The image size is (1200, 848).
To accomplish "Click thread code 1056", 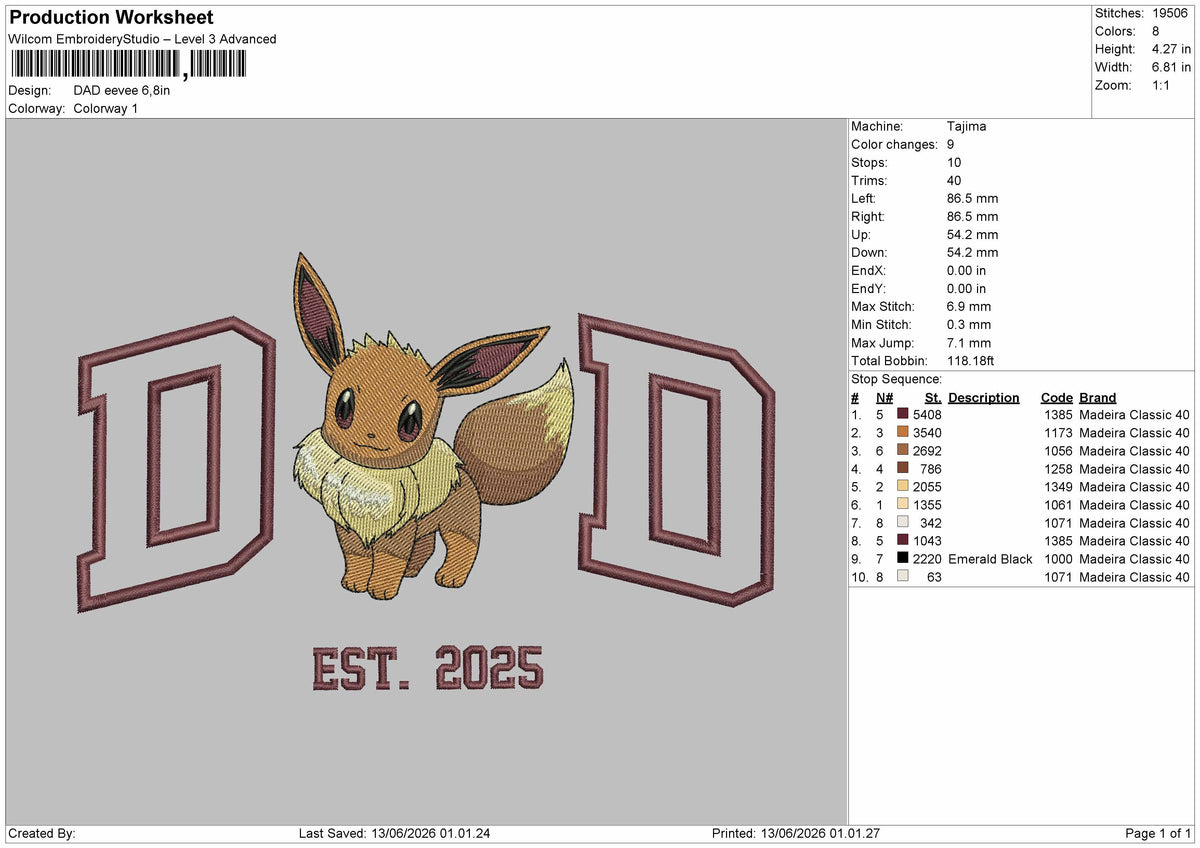I will pyautogui.click(x=1059, y=451).
